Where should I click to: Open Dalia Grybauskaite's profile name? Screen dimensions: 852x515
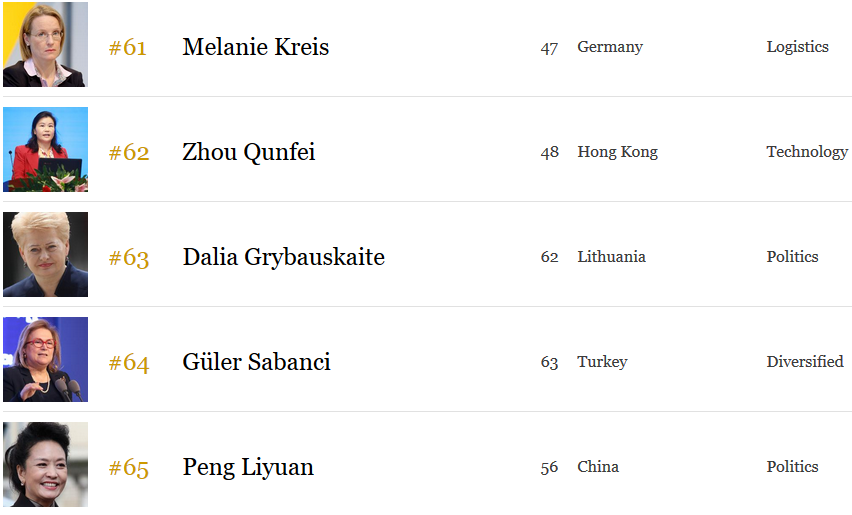click(284, 257)
